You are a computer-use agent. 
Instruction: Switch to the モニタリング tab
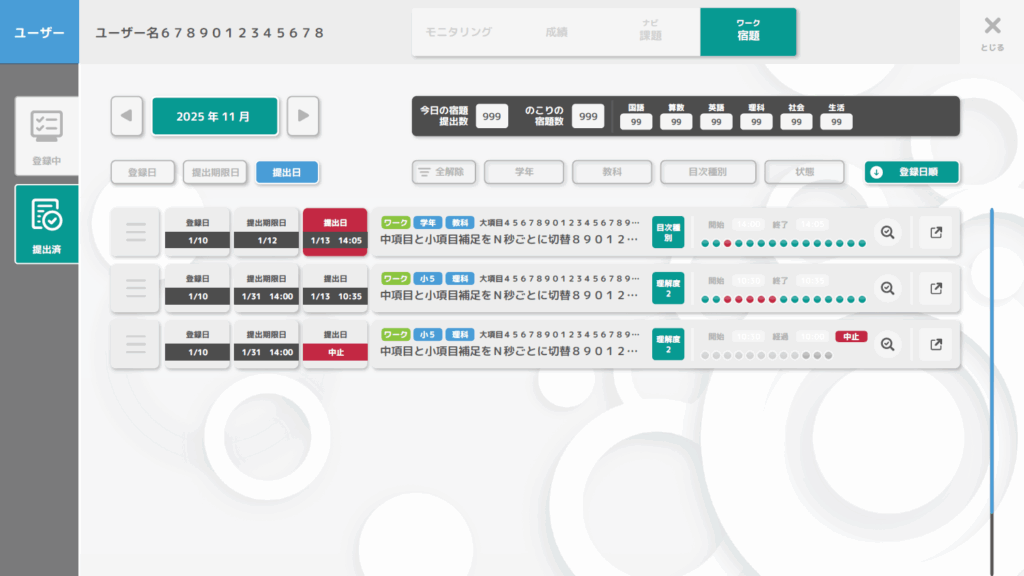coord(459,32)
